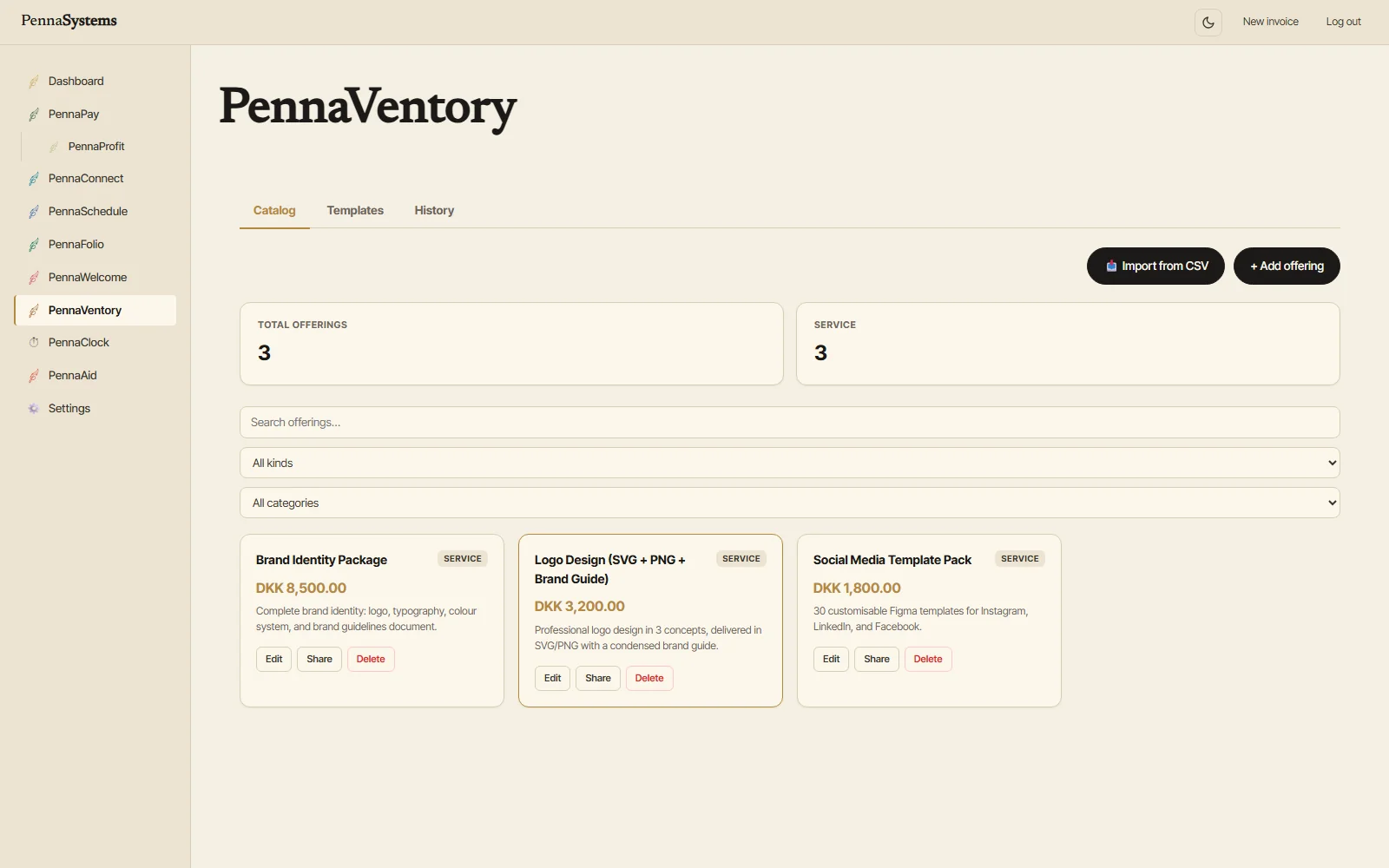Image resolution: width=1389 pixels, height=868 pixels.
Task: Click Log out
Action: (x=1343, y=22)
